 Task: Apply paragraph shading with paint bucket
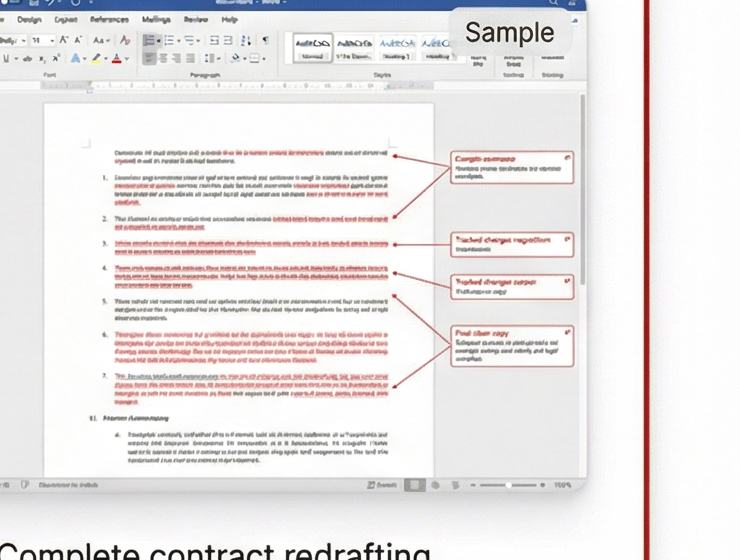235,58
